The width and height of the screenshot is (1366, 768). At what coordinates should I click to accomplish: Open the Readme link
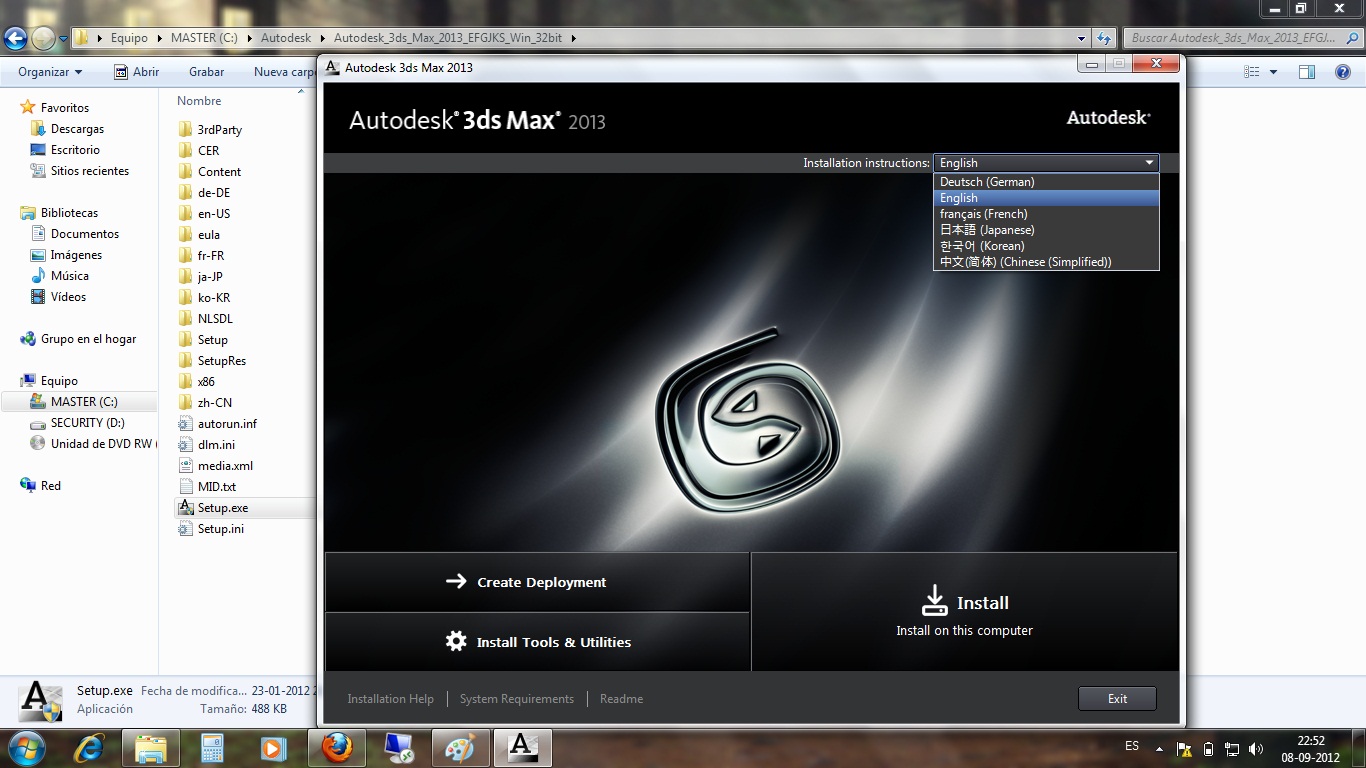coord(621,699)
